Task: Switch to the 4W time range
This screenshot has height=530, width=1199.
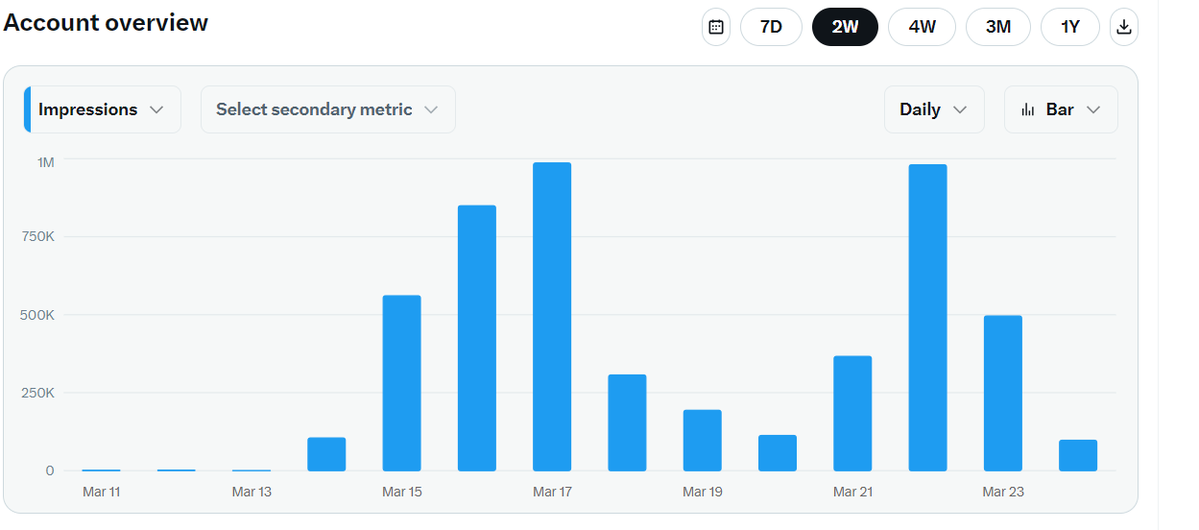Action: (922, 27)
